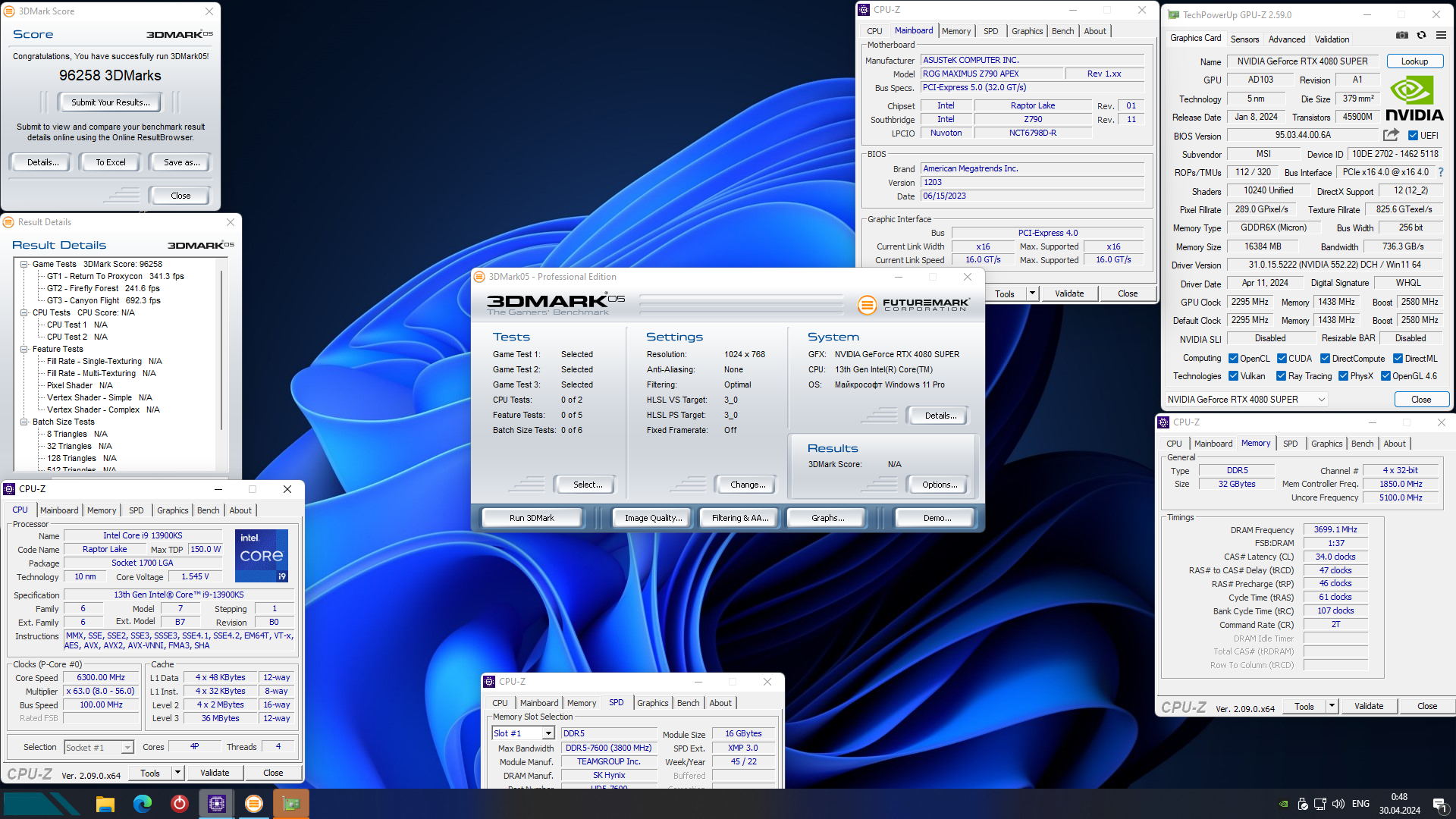
Task: Open NVIDIA tray icon in system tray
Action: (1283, 804)
